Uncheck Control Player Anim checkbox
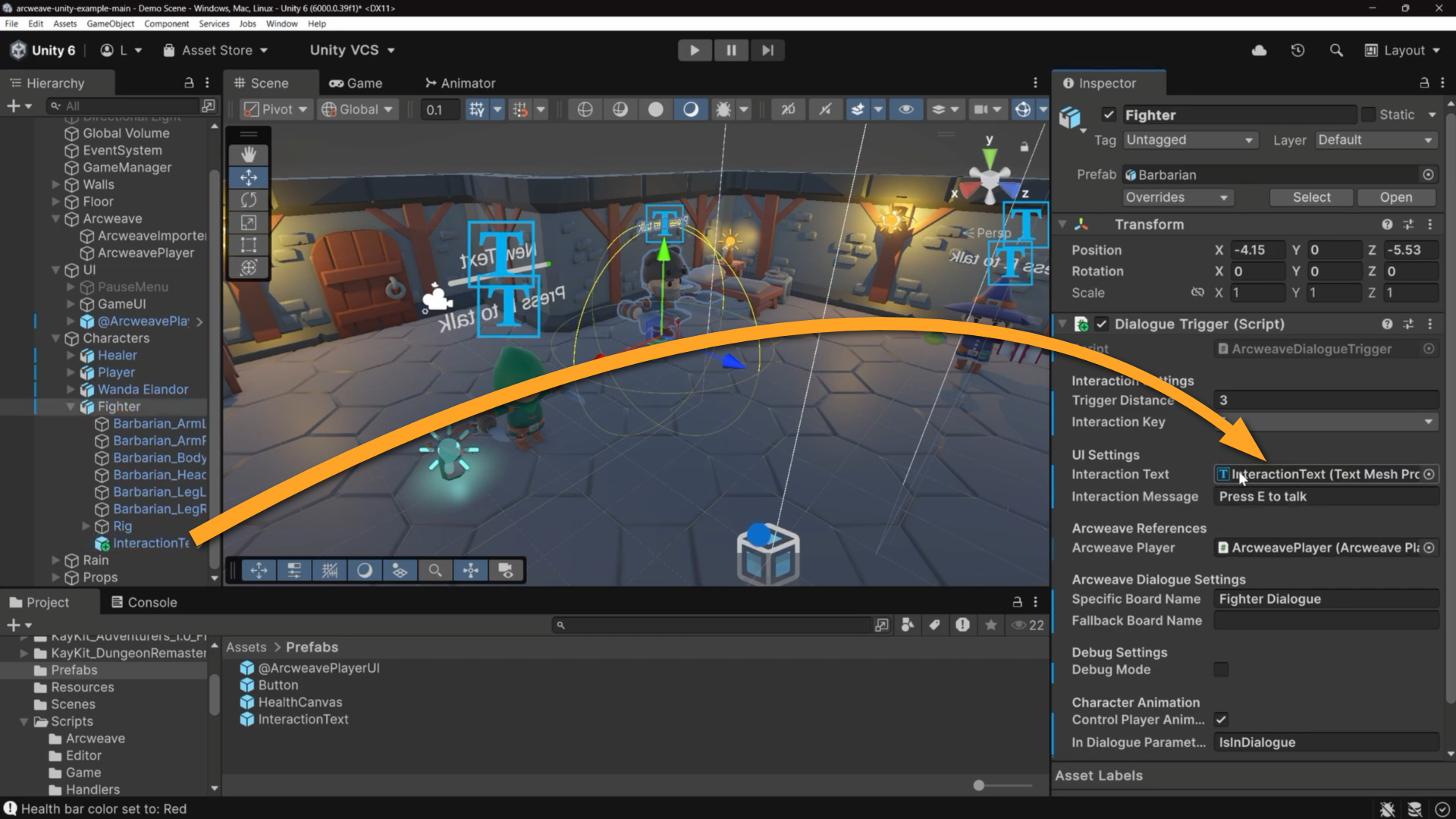Viewport: 1456px width, 819px height. [x=1221, y=720]
